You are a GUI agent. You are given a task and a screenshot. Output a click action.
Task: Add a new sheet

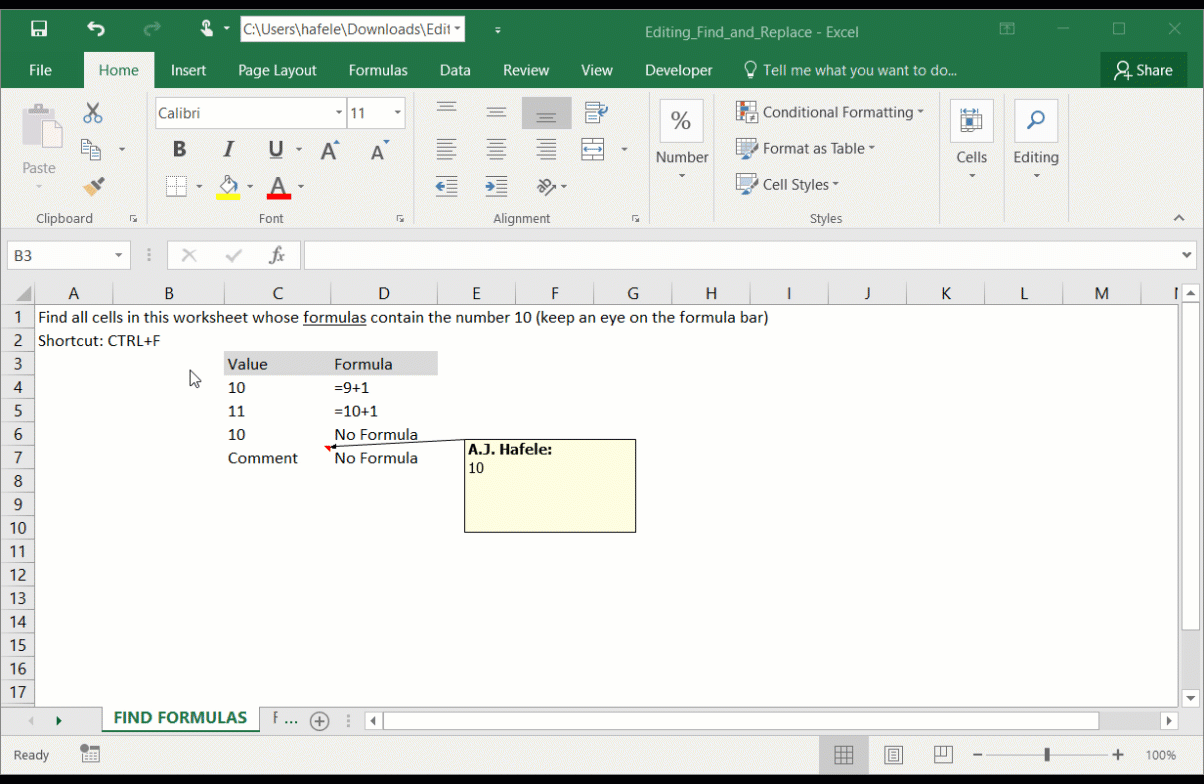319,720
